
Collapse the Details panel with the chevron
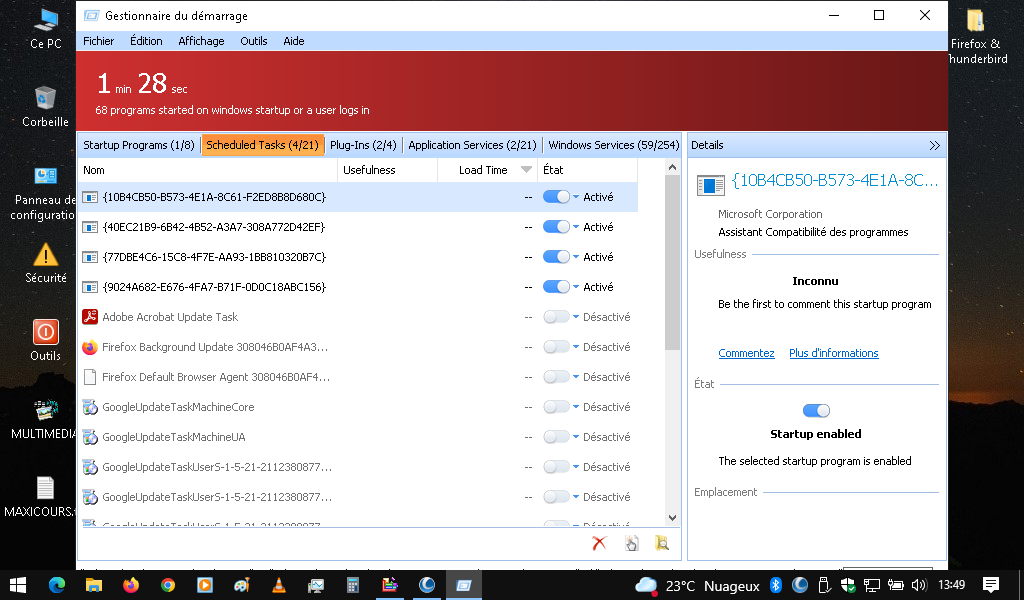point(934,145)
